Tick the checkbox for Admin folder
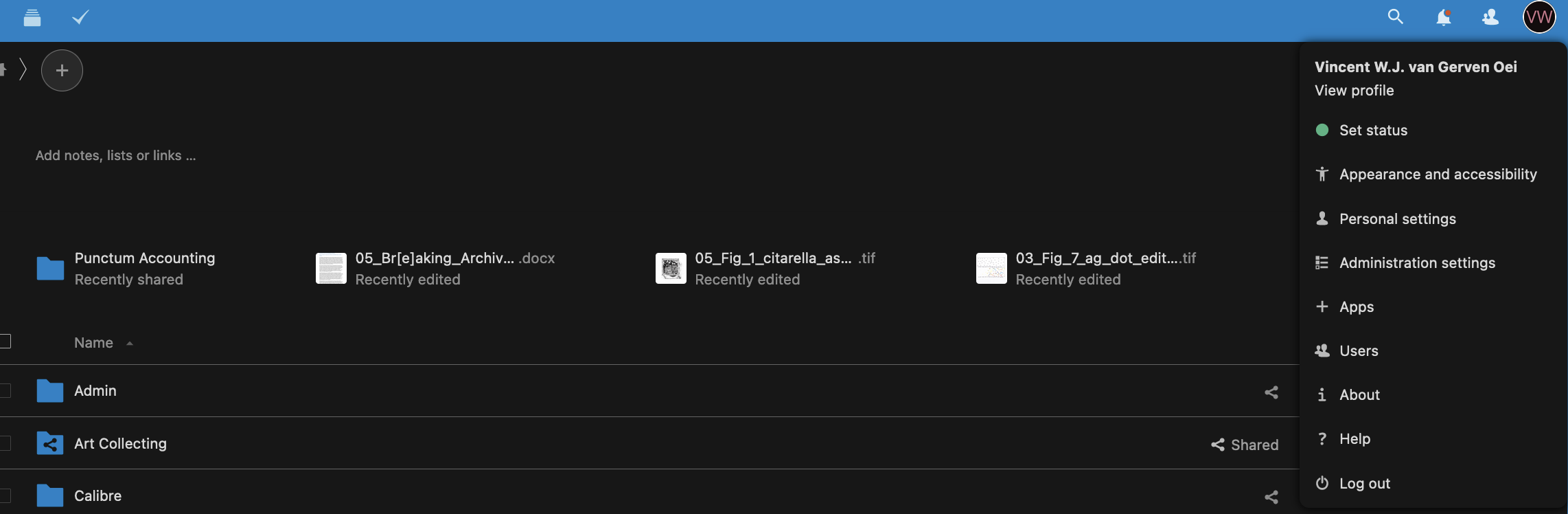The width and height of the screenshot is (1568, 514). [x=5, y=391]
